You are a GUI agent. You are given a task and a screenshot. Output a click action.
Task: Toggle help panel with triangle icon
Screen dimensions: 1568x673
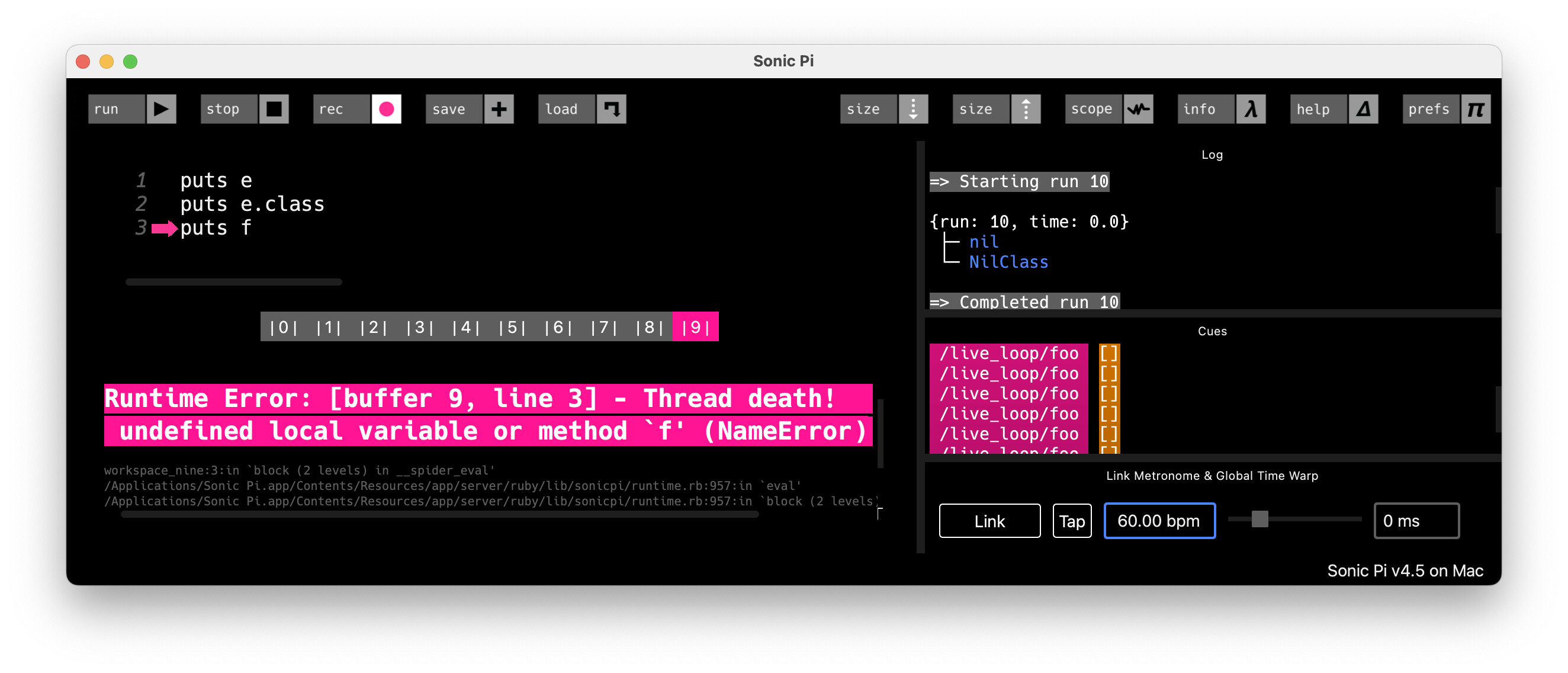[x=1363, y=109]
